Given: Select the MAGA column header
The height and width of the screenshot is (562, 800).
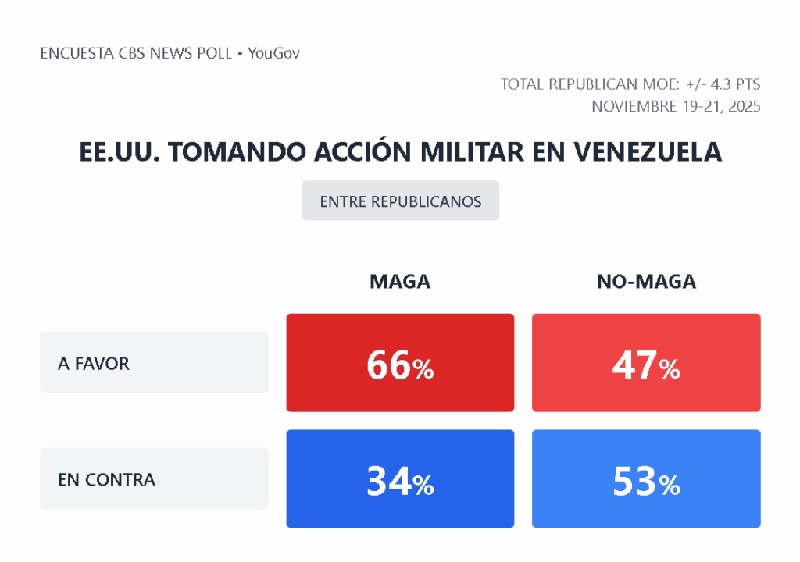Looking at the screenshot, I should coord(400,282).
